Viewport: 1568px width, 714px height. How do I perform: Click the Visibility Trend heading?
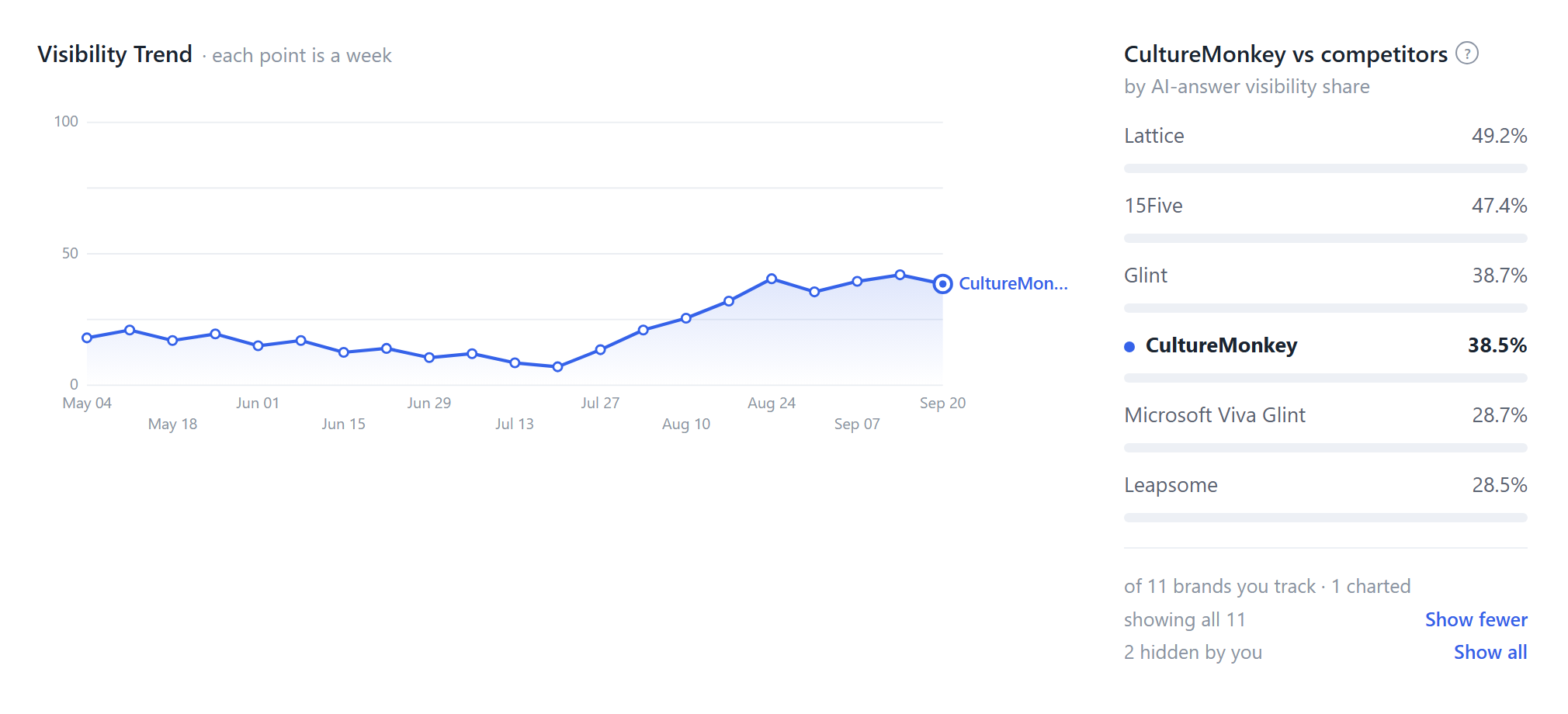click(115, 54)
